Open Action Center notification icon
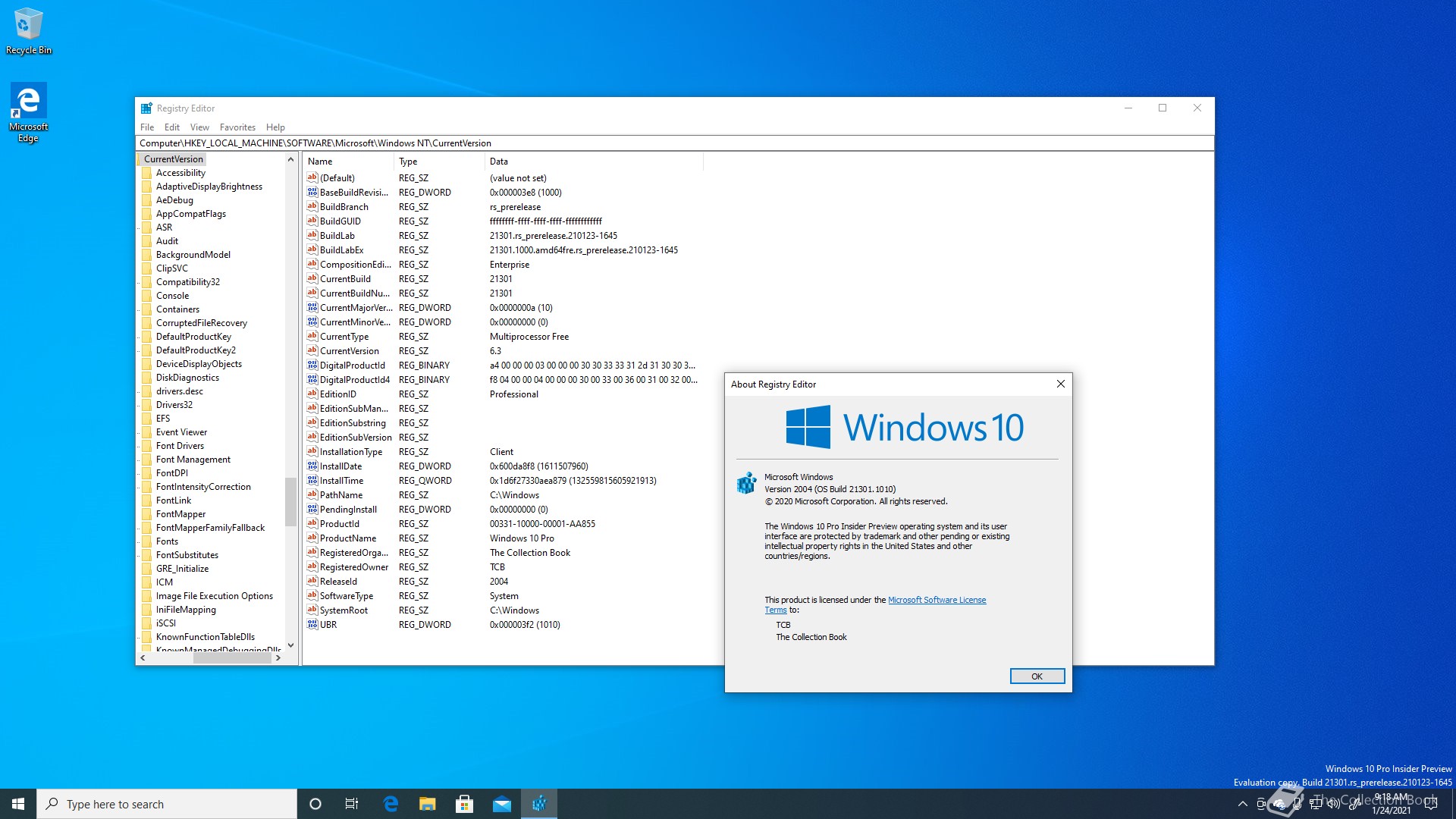The image size is (1456, 819). (x=1432, y=804)
